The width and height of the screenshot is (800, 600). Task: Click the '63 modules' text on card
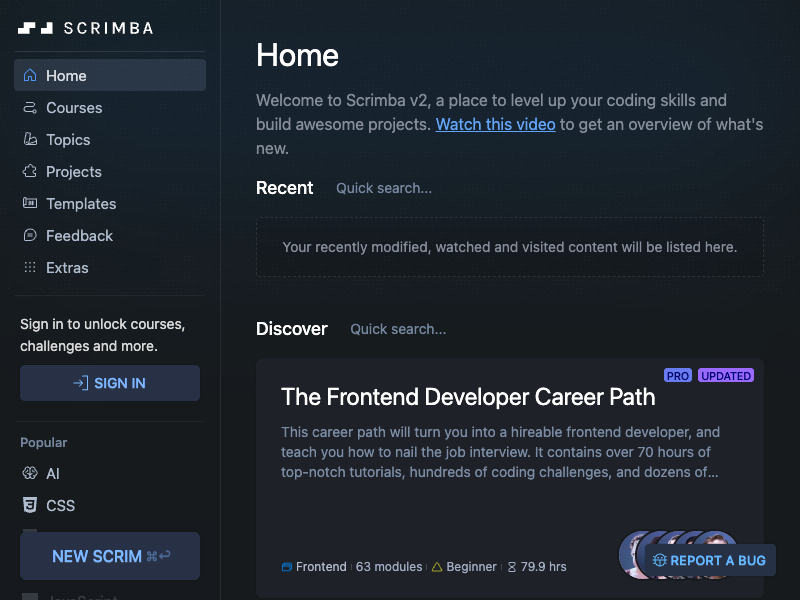click(x=389, y=567)
